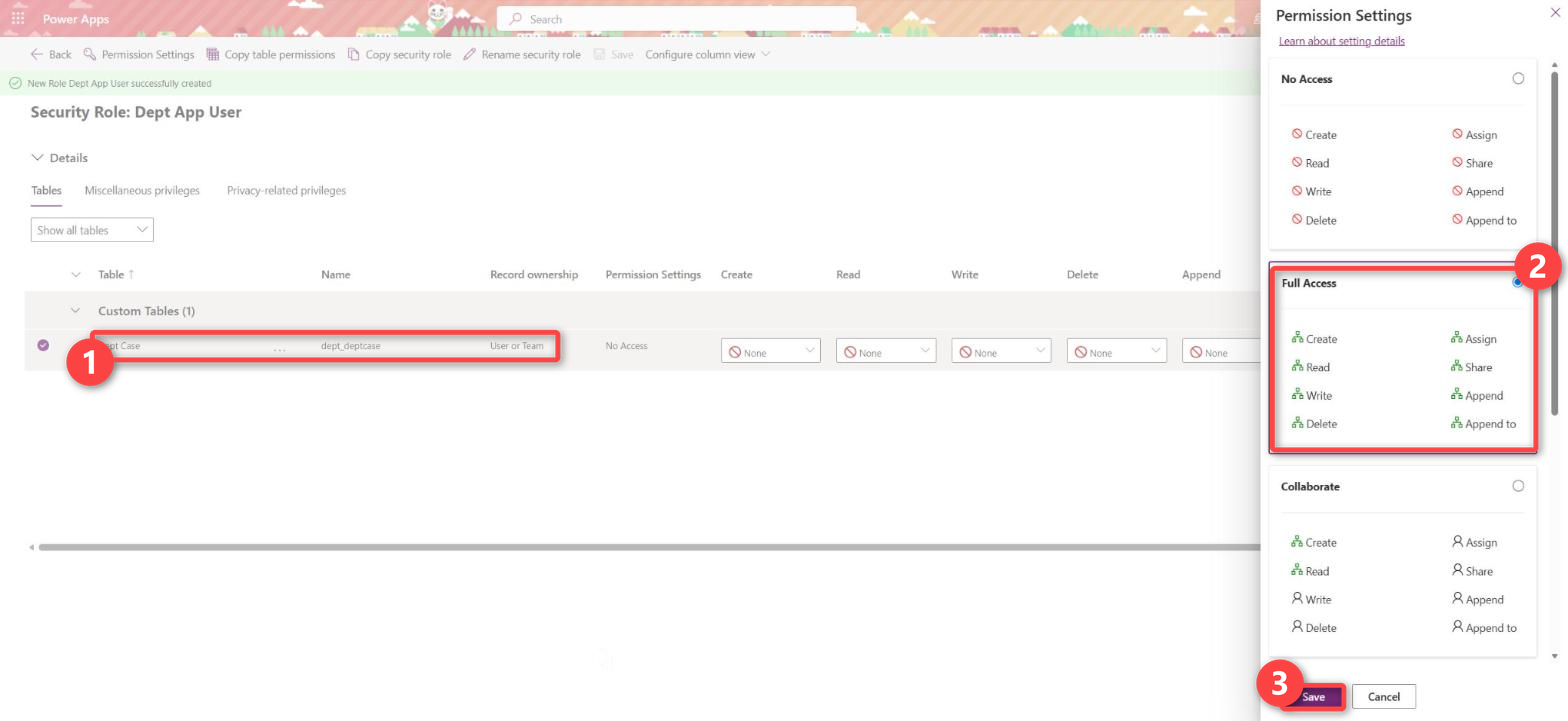Click Rename security role command
The height and width of the screenshot is (721, 1568).
tap(522, 54)
